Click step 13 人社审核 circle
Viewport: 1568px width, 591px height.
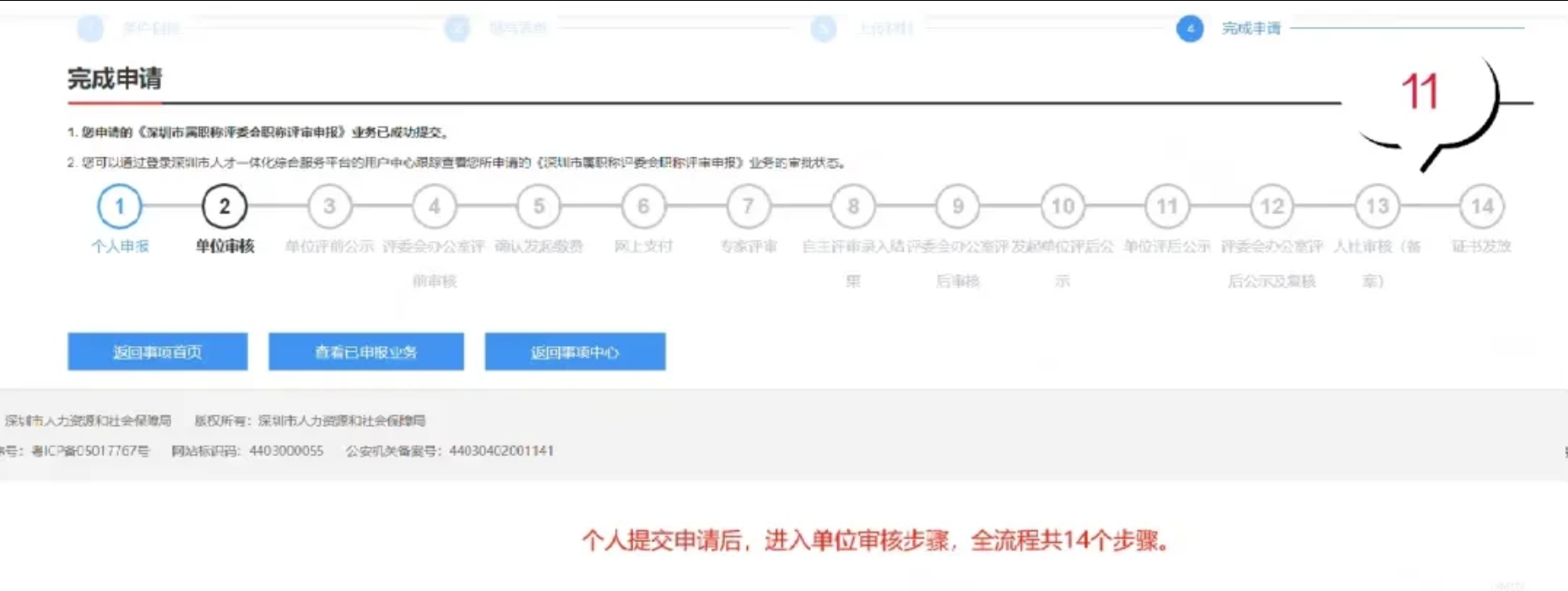click(x=1377, y=206)
